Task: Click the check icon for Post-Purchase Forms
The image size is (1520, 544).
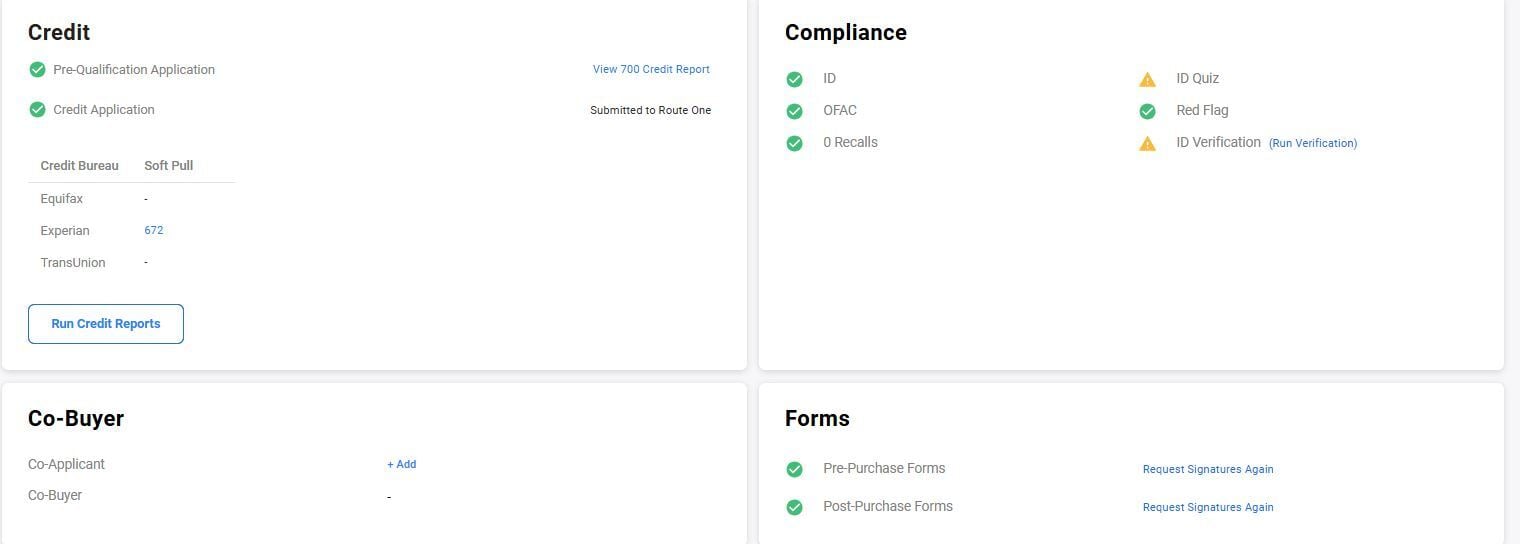Action: click(x=794, y=507)
